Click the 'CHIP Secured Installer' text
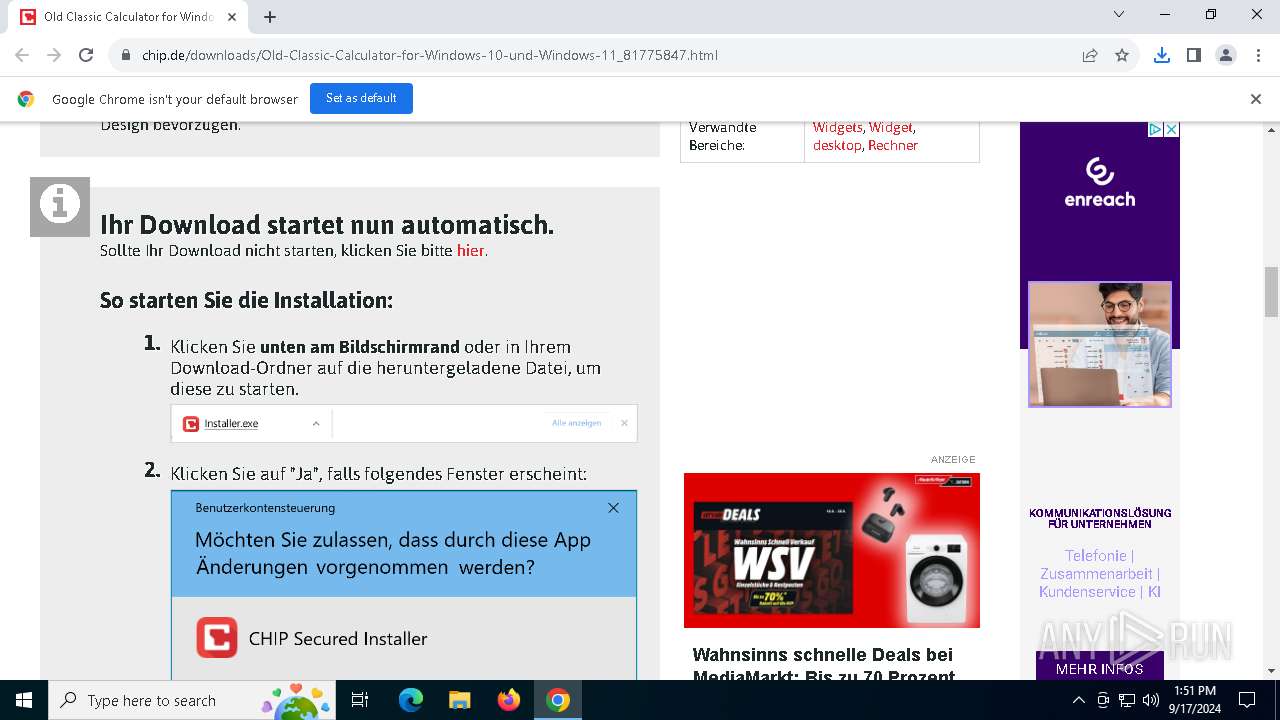The image size is (1280, 720). coord(338,638)
